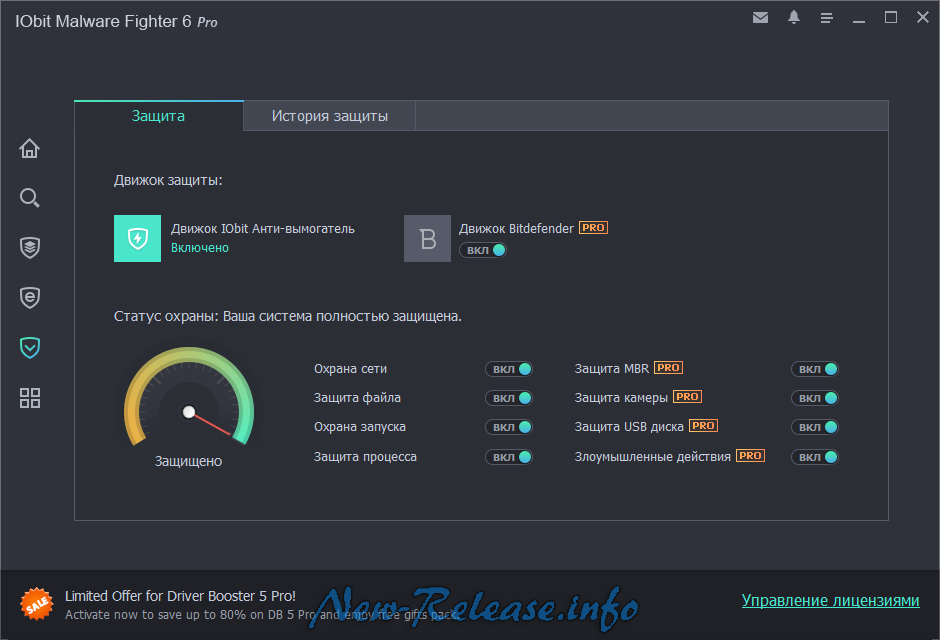Click PRO badge next to Защита MBR

click(x=668, y=368)
